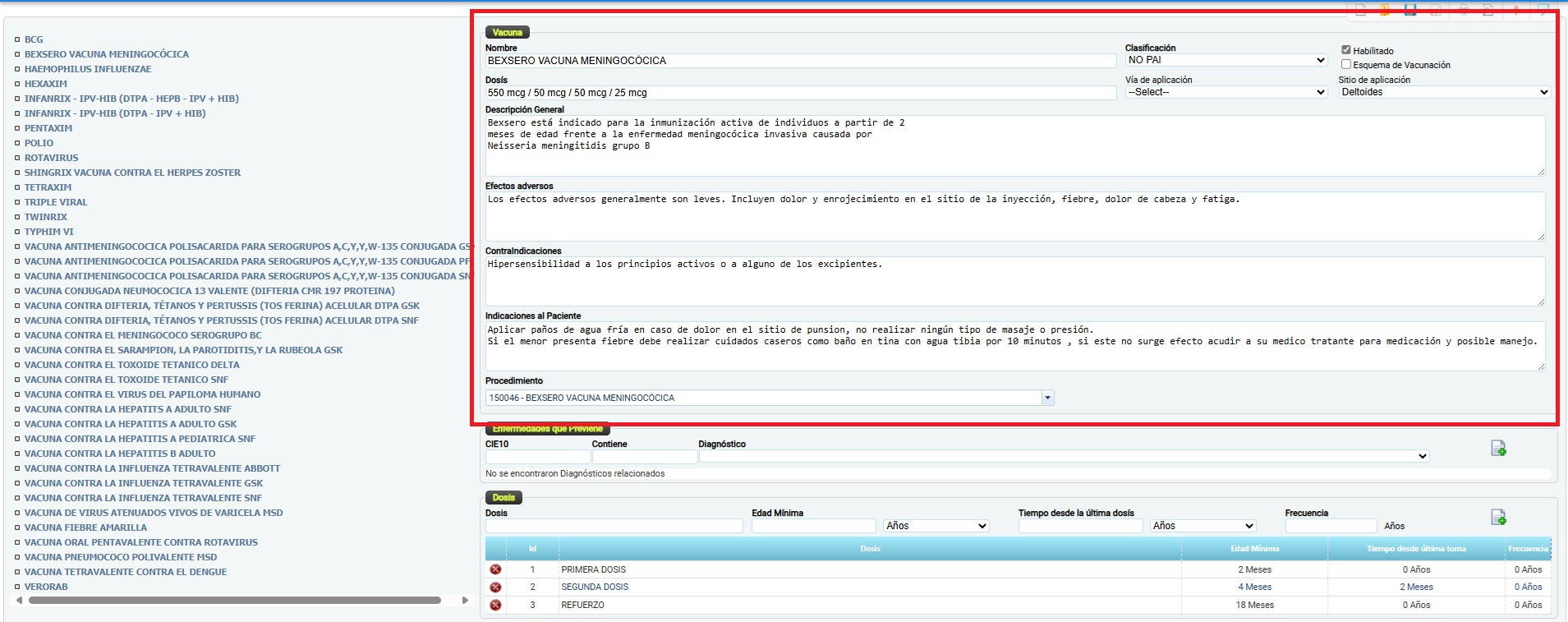Open the Diagnóstico dropdown
The width and height of the screenshot is (1568, 622).
(1064, 456)
